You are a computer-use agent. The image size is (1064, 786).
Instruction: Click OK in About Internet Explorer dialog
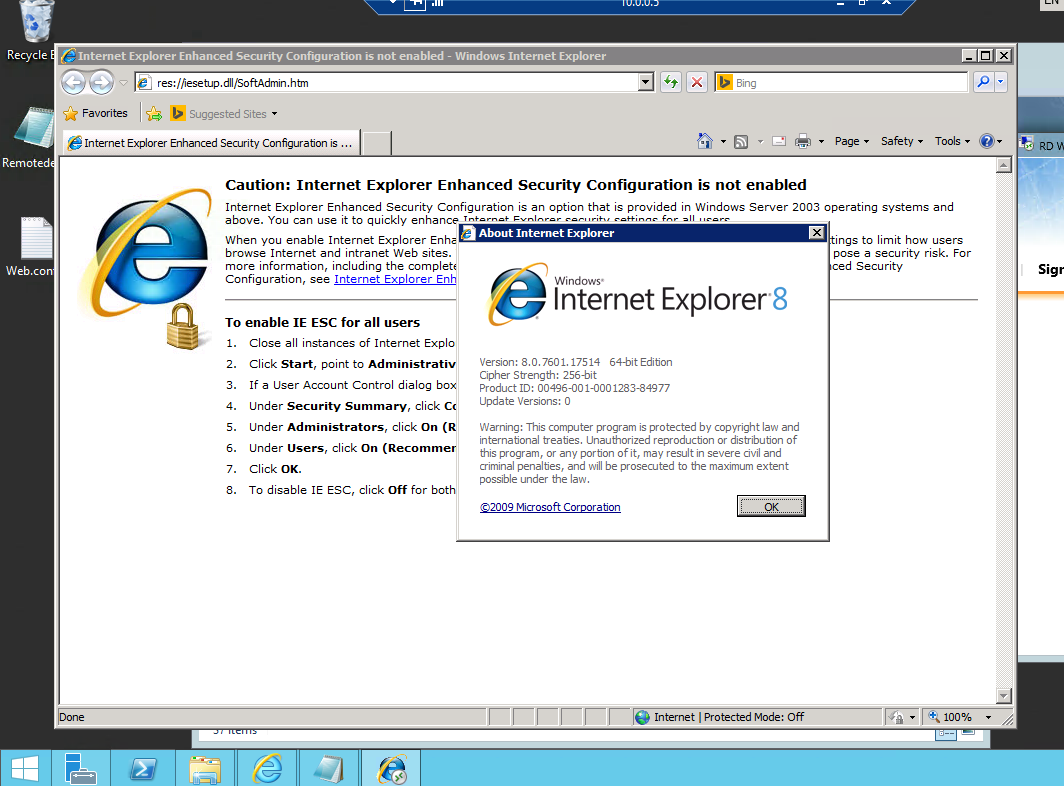tap(771, 506)
